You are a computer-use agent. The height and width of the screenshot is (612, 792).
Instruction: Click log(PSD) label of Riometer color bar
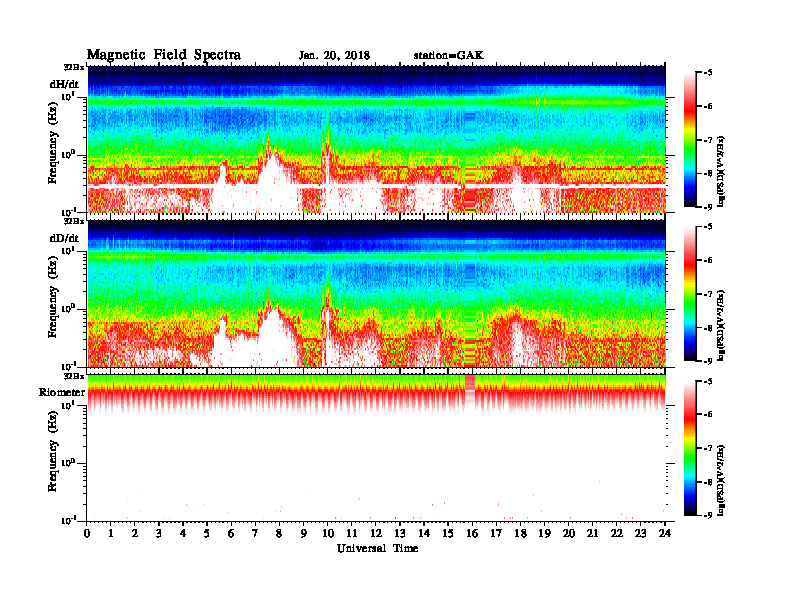722,480
